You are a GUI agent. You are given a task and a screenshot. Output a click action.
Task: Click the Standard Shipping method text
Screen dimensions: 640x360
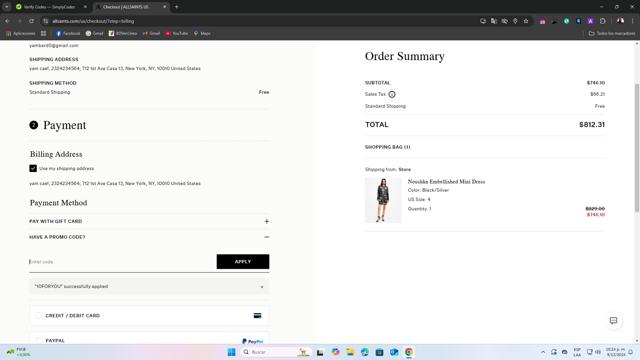pyautogui.click(x=49, y=92)
